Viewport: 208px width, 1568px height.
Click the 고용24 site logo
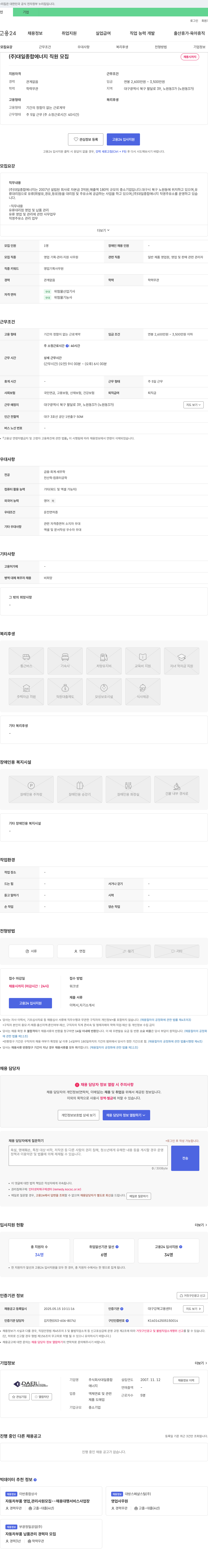(x=8, y=34)
